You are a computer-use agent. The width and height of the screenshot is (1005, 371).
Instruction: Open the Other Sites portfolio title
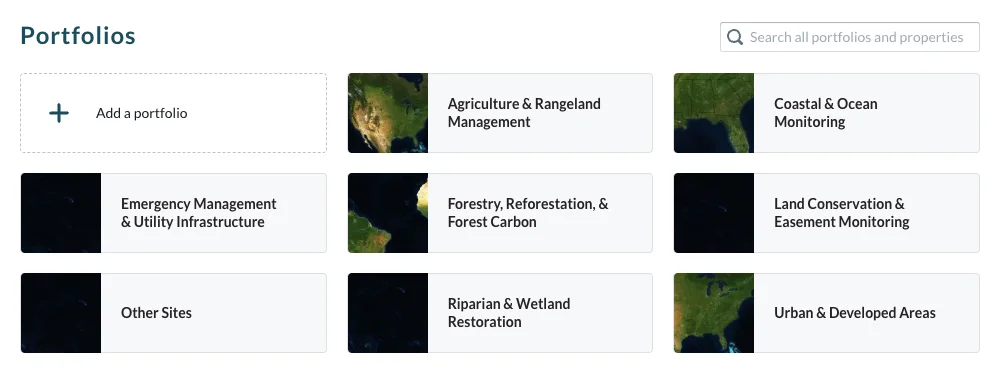pos(156,313)
